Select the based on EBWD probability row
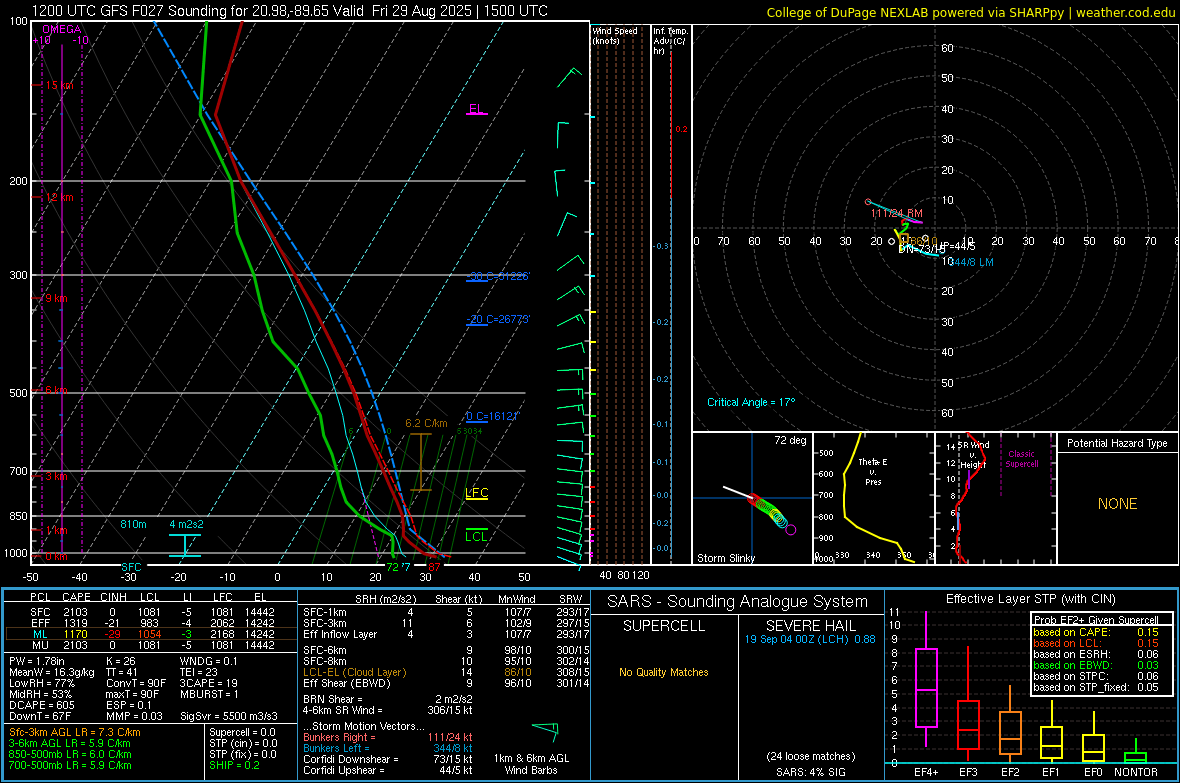The width and height of the screenshot is (1180, 783). (1096, 665)
